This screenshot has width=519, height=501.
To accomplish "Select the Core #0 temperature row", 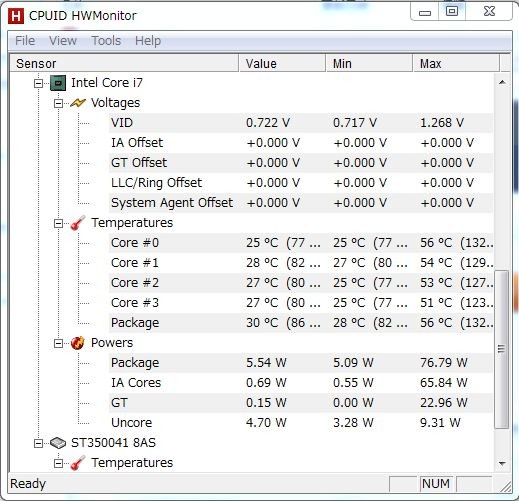I will [x=301, y=243].
